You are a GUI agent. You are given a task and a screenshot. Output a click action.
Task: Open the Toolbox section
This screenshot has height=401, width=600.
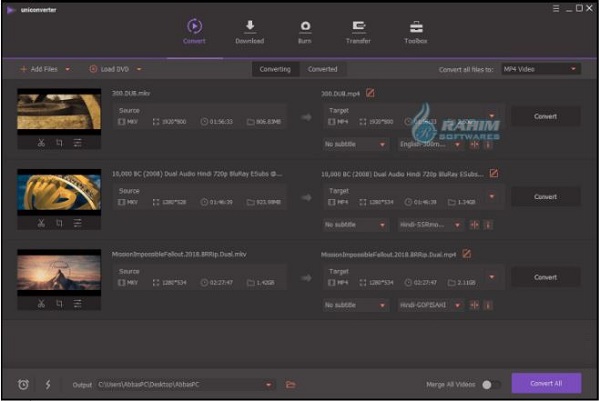tap(416, 32)
